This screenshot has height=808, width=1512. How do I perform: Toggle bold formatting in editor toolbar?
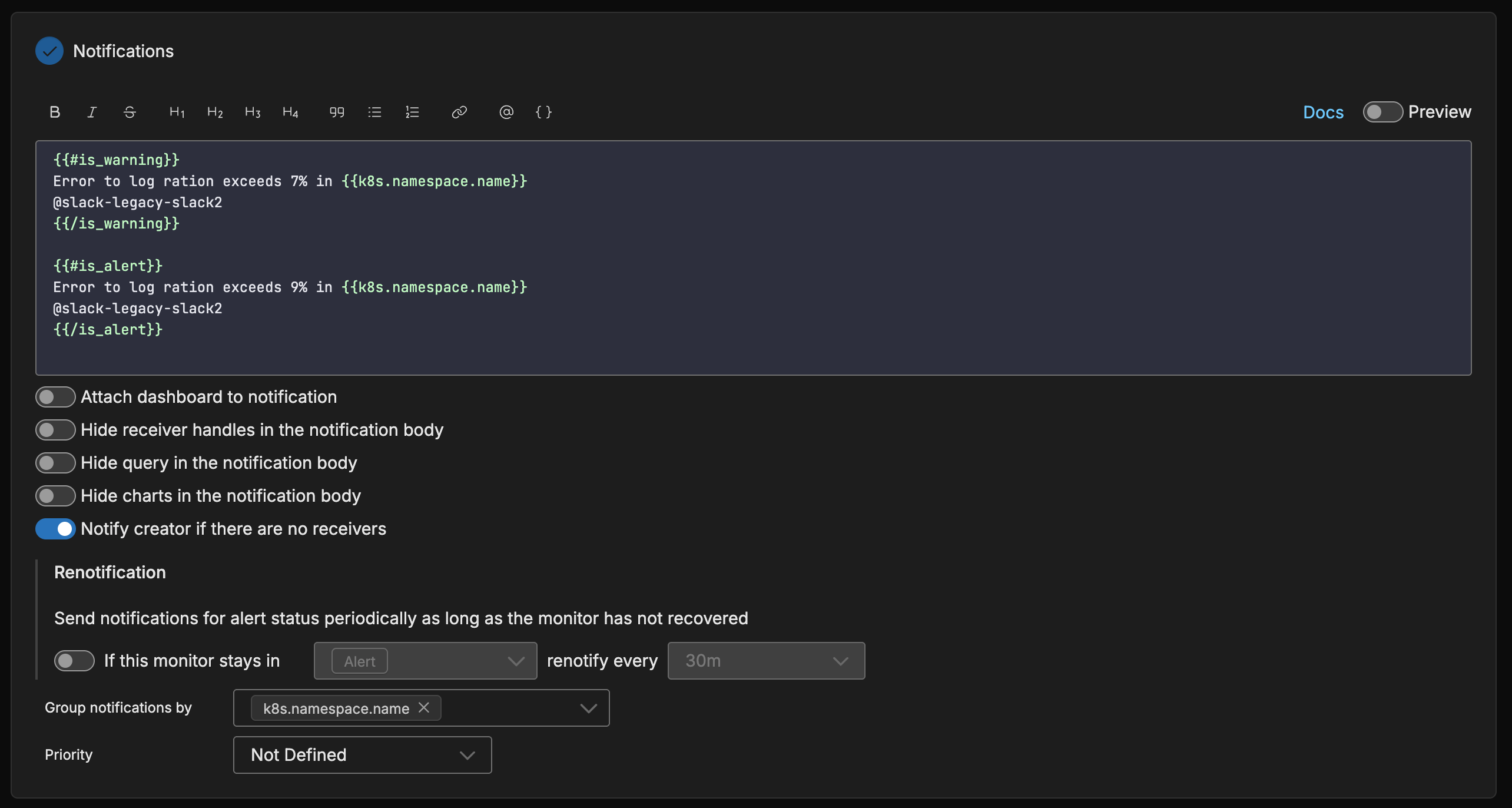coord(55,112)
